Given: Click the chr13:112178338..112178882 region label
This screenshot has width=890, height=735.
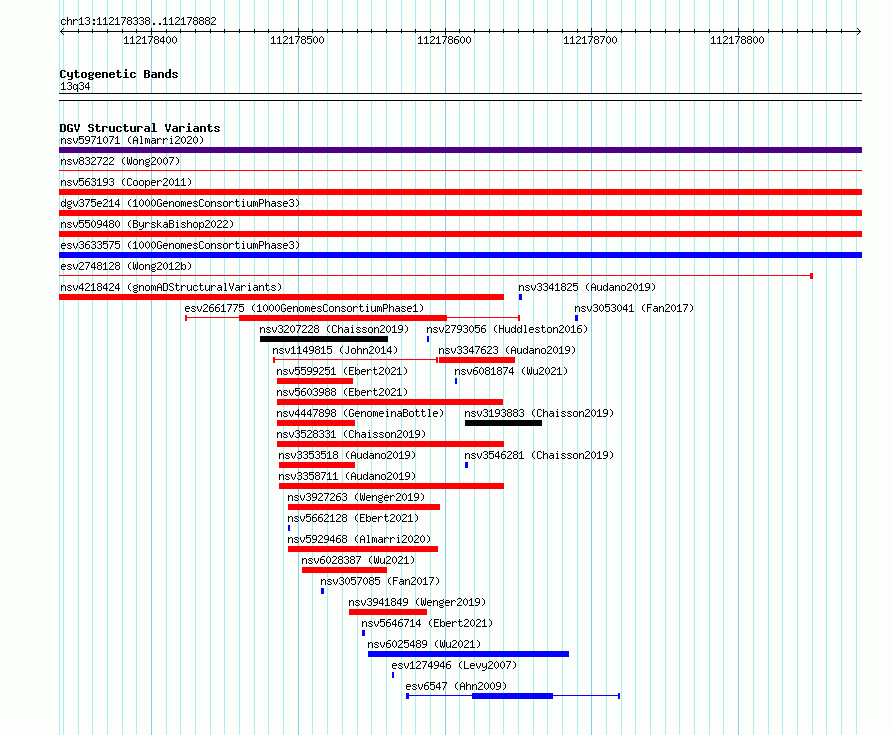Looking at the screenshot, I should 138,22.
